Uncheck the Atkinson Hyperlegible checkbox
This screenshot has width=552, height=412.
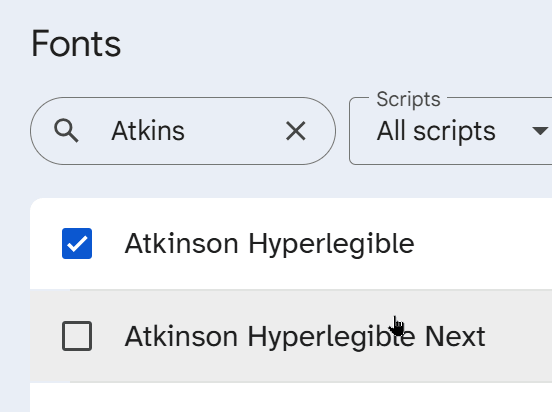[77, 243]
